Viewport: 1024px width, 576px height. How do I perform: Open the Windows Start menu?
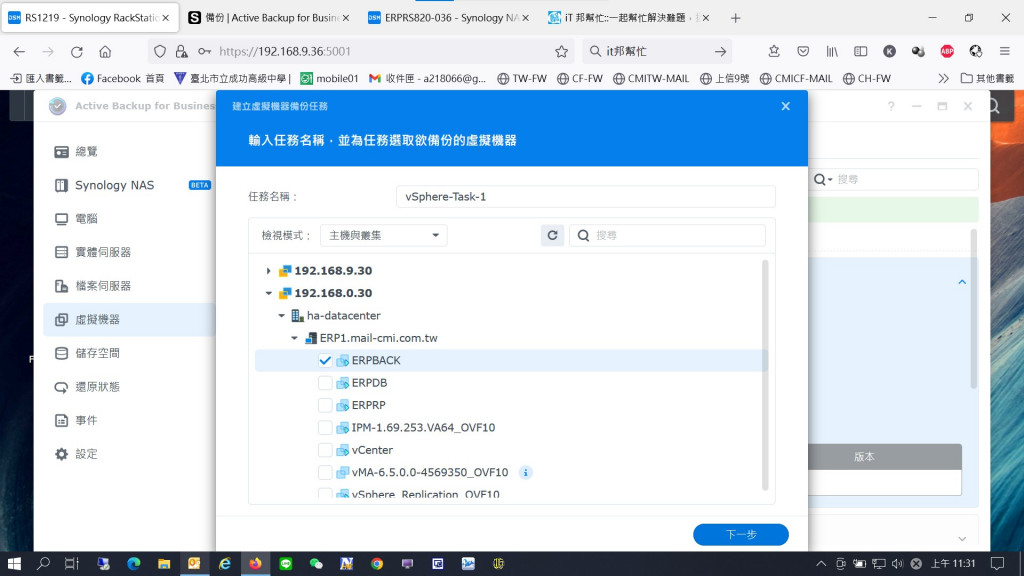point(14,564)
